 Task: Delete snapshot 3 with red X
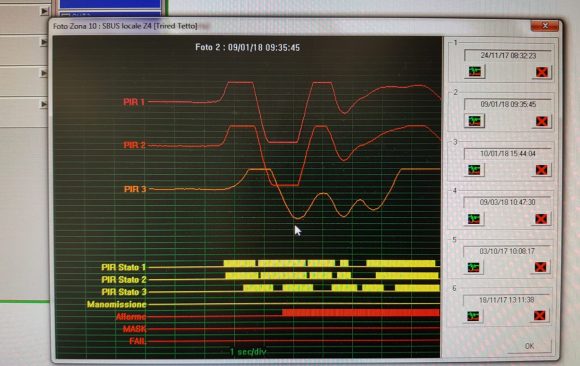tap(542, 170)
